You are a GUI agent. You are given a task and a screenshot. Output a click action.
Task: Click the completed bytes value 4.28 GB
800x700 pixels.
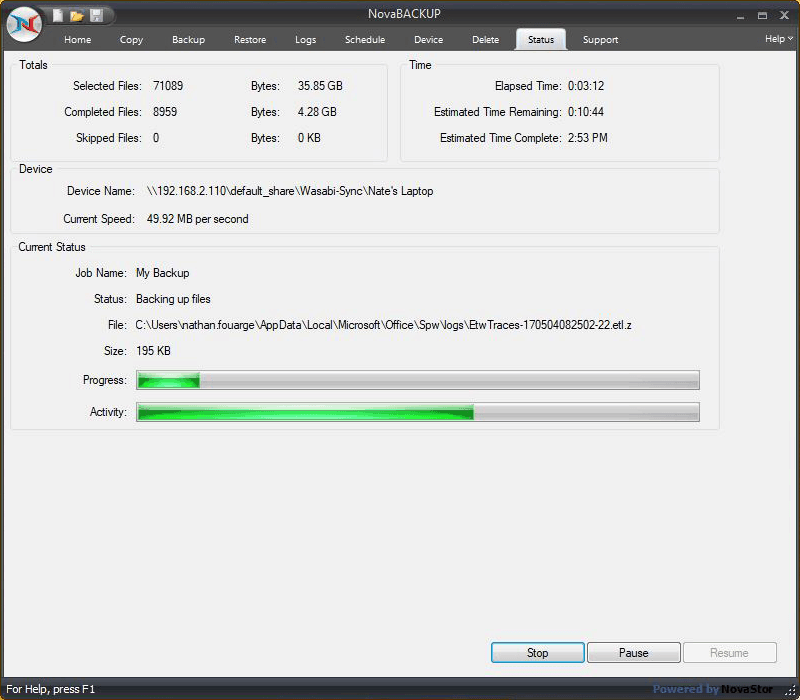pos(317,112)
